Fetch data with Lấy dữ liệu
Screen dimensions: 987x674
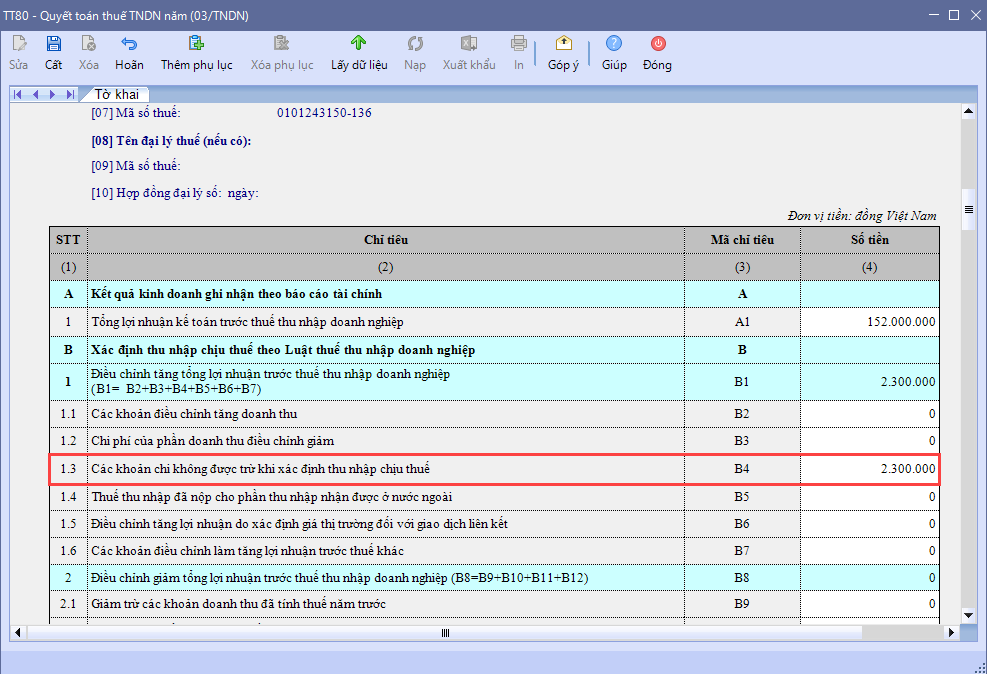[359, 52]
